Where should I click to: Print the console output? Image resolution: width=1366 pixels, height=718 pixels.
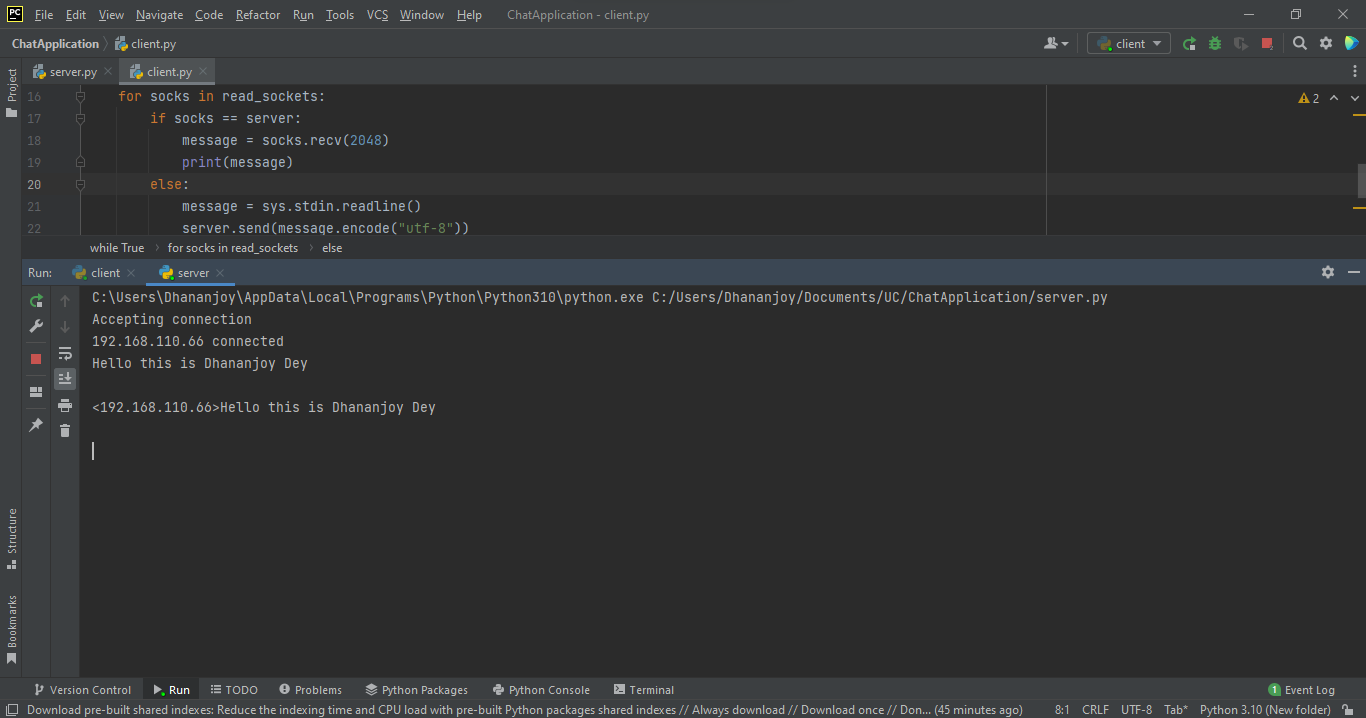point(65,405)
